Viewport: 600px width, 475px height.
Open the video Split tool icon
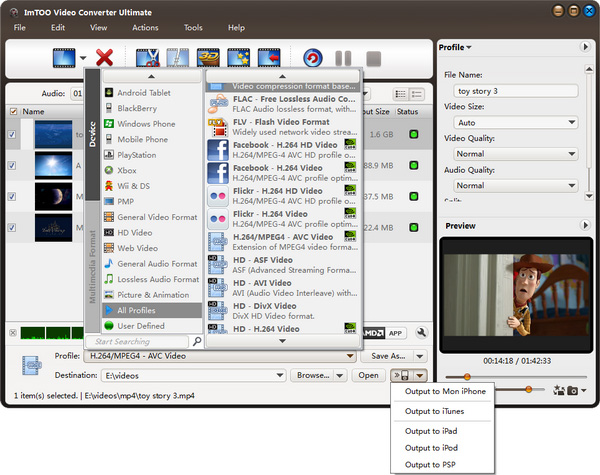178,58
